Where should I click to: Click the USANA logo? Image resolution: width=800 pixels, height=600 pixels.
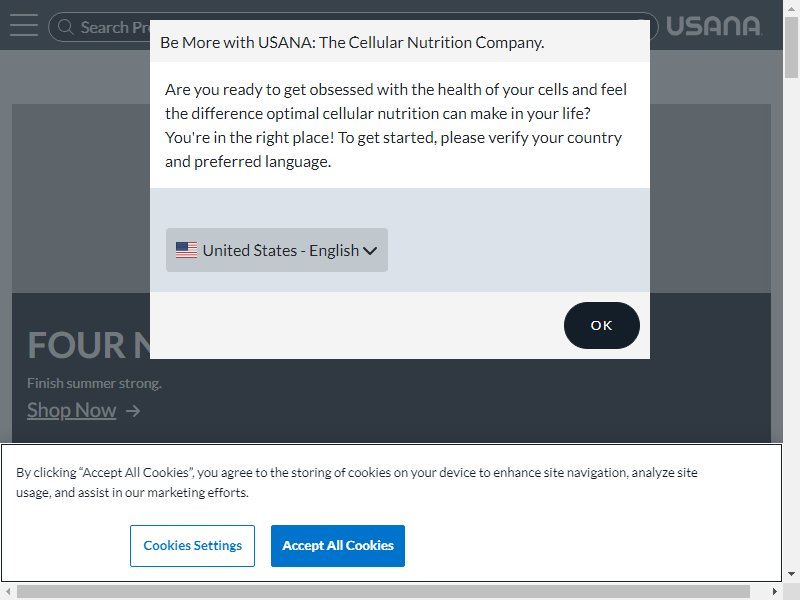coord(713,26)
